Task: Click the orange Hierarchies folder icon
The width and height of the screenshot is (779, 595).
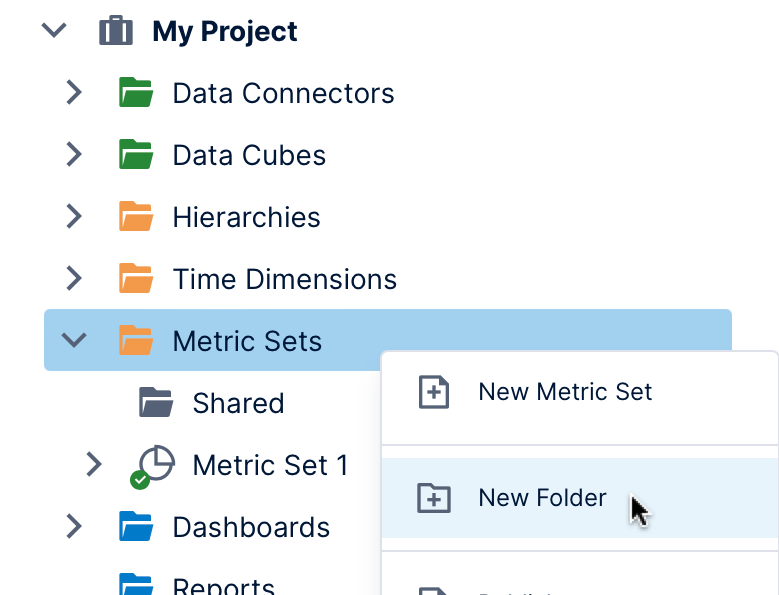Action: 136,217
